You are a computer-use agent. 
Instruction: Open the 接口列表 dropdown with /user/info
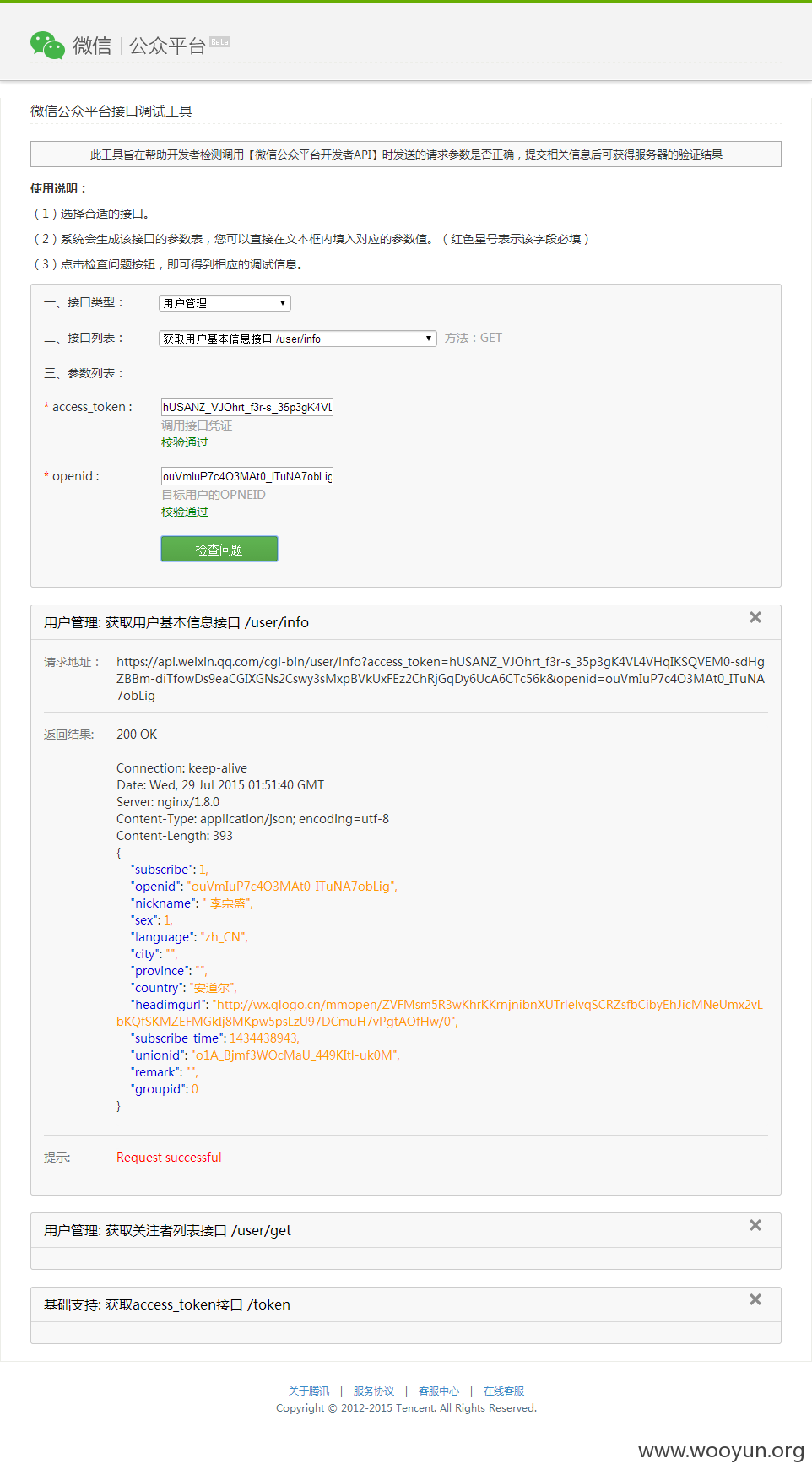click(x=298, y=339)
